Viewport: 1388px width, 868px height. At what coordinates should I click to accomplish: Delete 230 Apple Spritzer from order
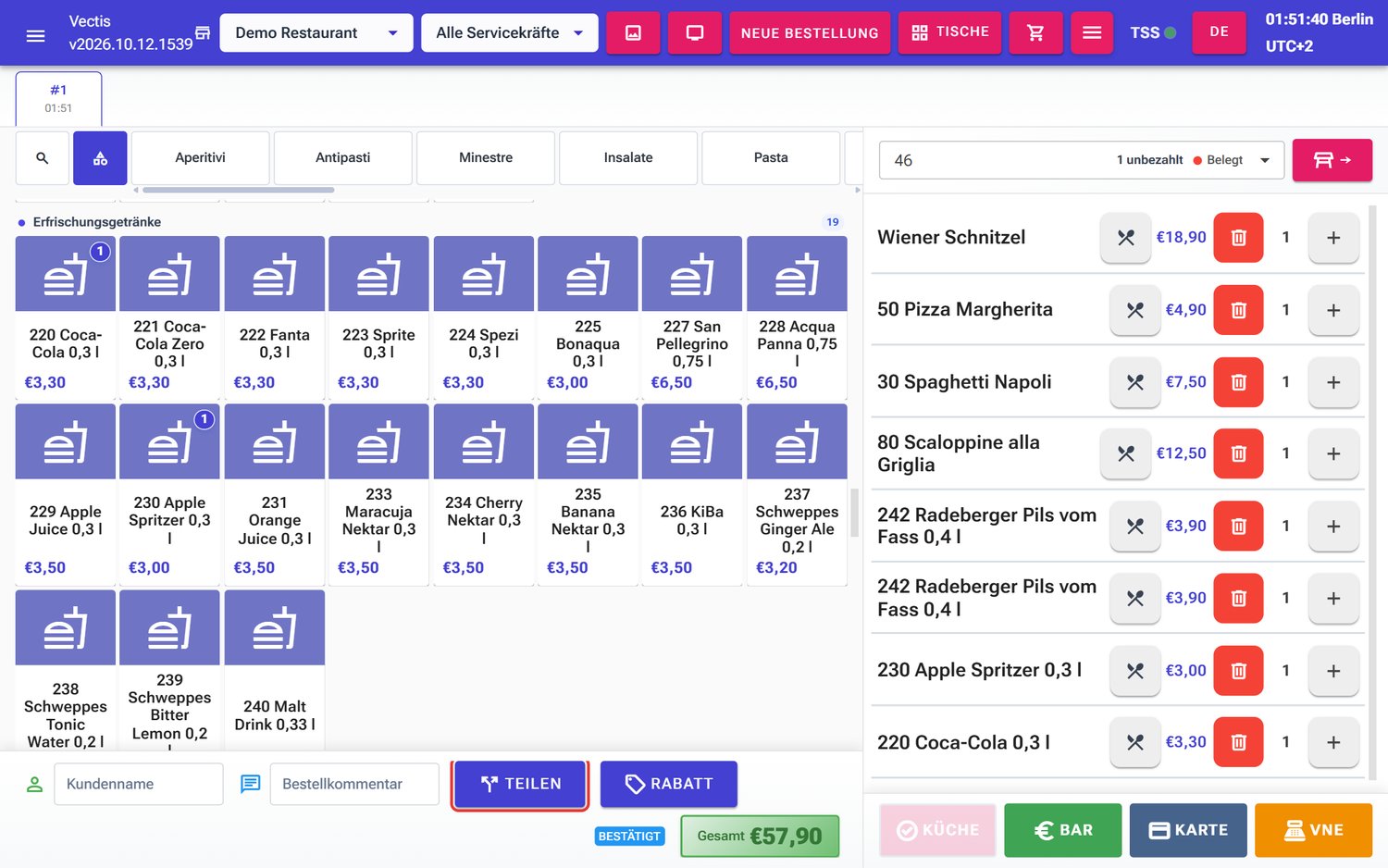point(1238,670)
